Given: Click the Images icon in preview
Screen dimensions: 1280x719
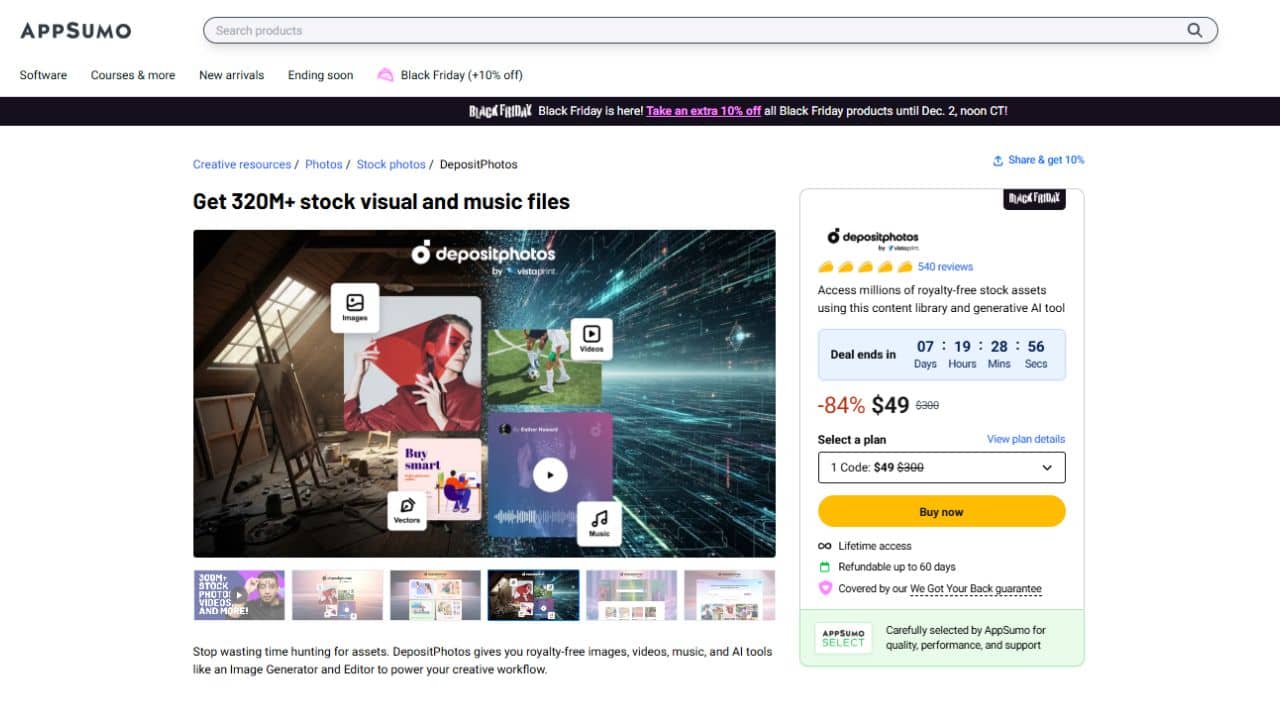Looking at the screenshot, I should pos(355,303).
